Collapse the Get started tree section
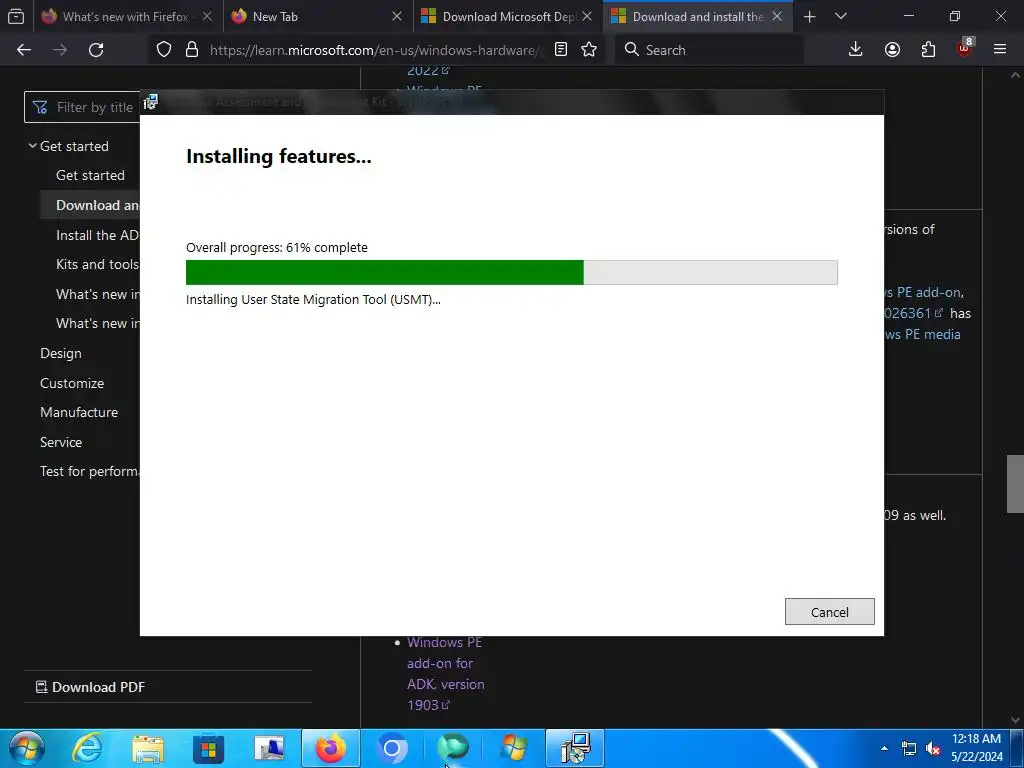Viewport: 1024px width, 768px height. pyautogui.click(x=32, y=146)
